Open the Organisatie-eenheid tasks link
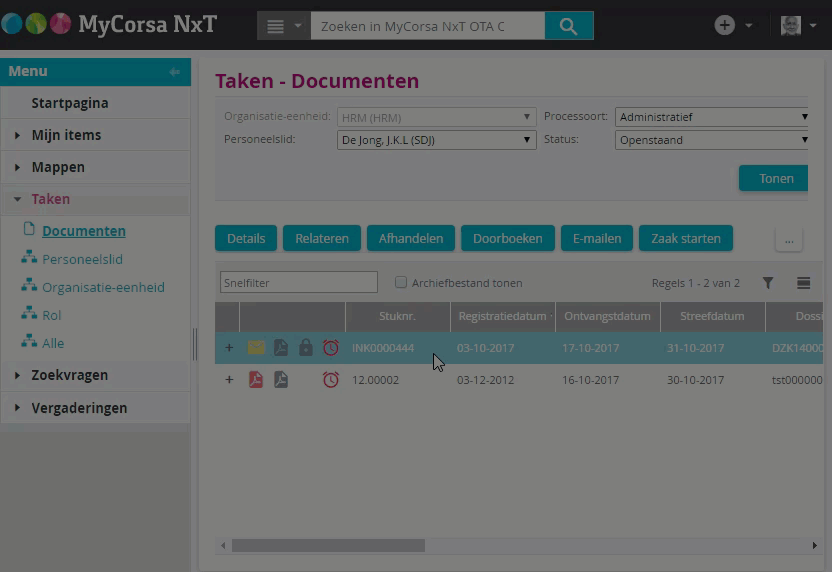Viewport: 832px width, 572px height. click(x=103, y=287)
